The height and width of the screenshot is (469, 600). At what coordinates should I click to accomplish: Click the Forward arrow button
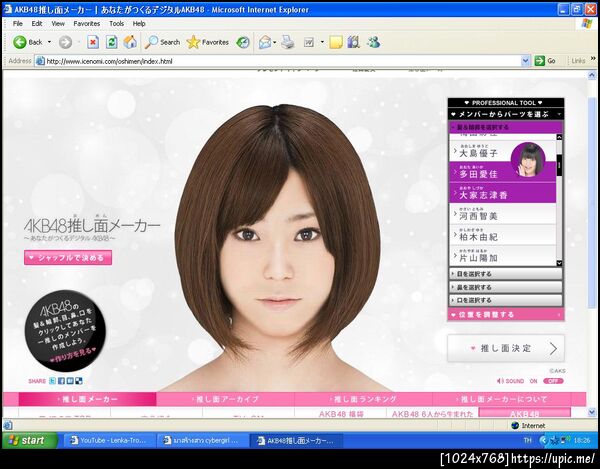tap(65, 42)
